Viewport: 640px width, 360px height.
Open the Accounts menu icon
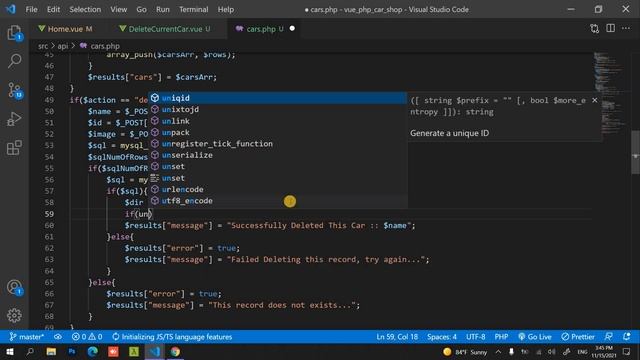click(x=14, y=287)
